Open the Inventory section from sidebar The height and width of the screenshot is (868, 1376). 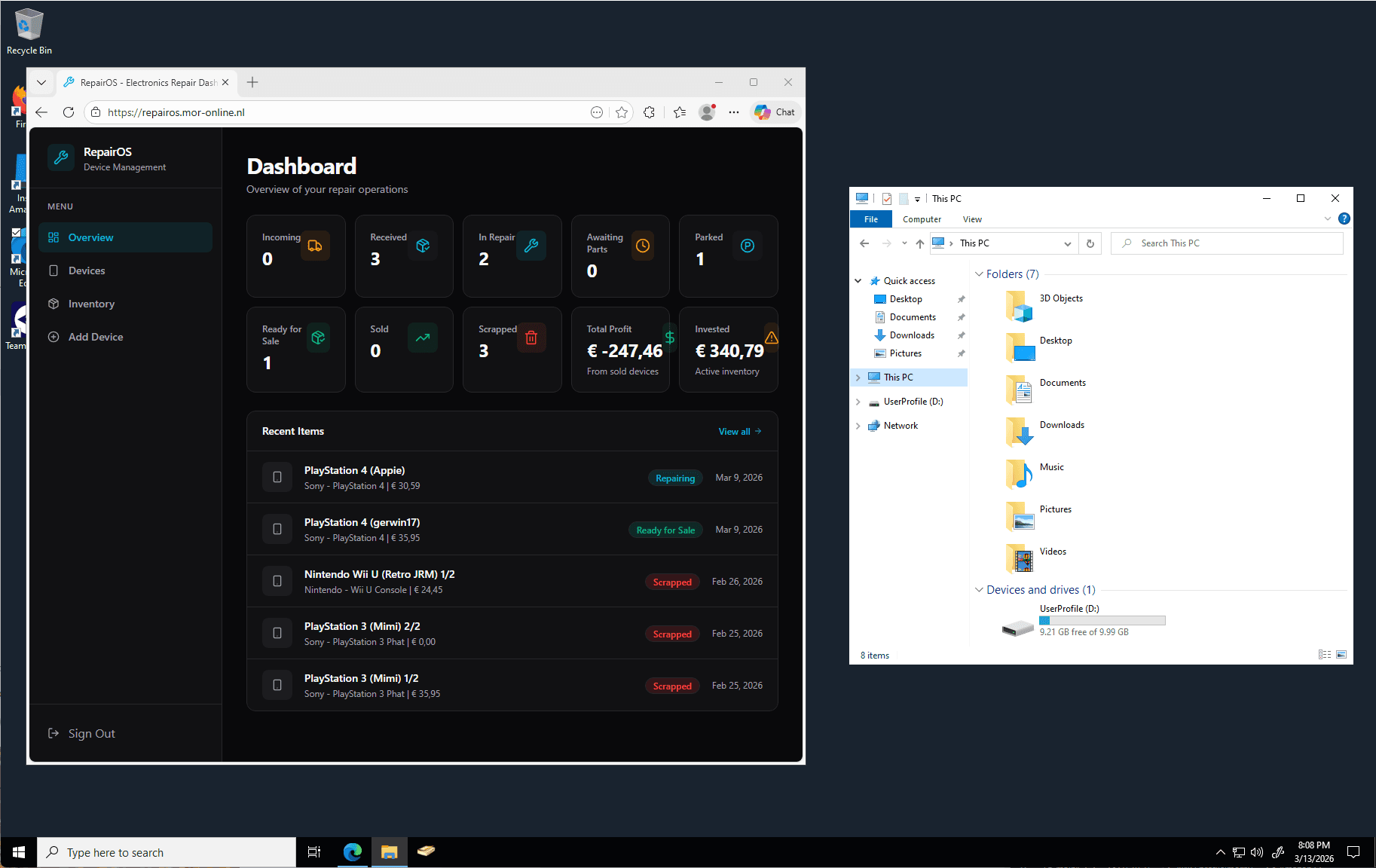coord(53,304)
